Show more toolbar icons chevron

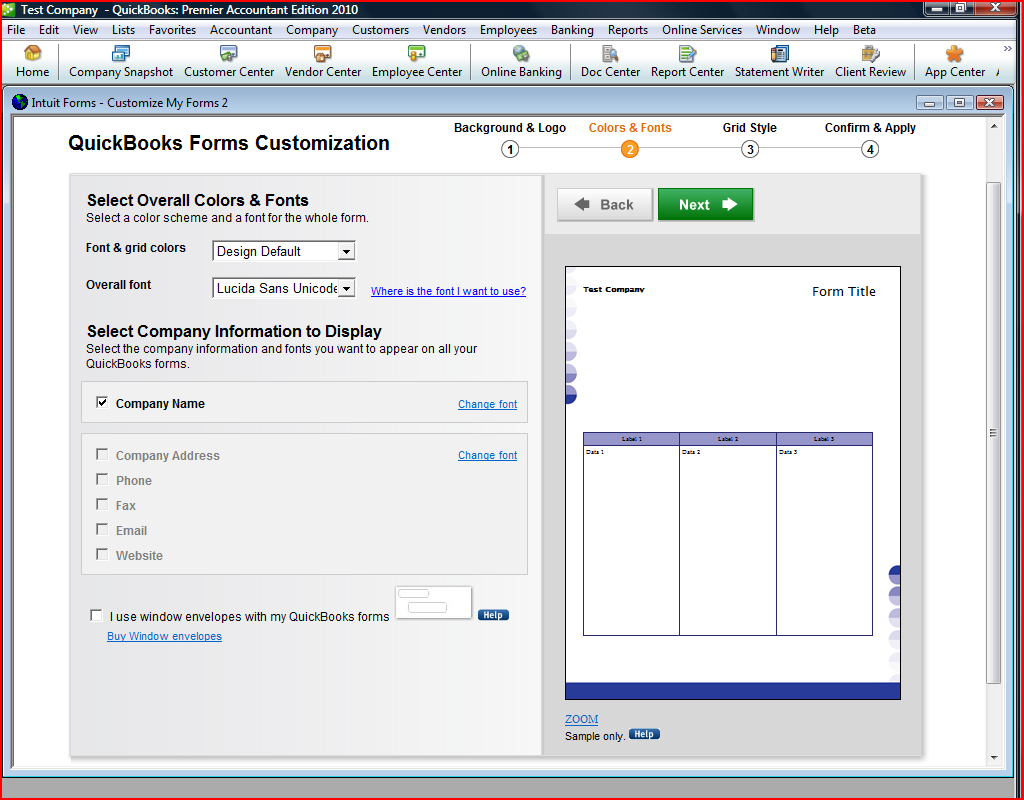(1007, 49)
